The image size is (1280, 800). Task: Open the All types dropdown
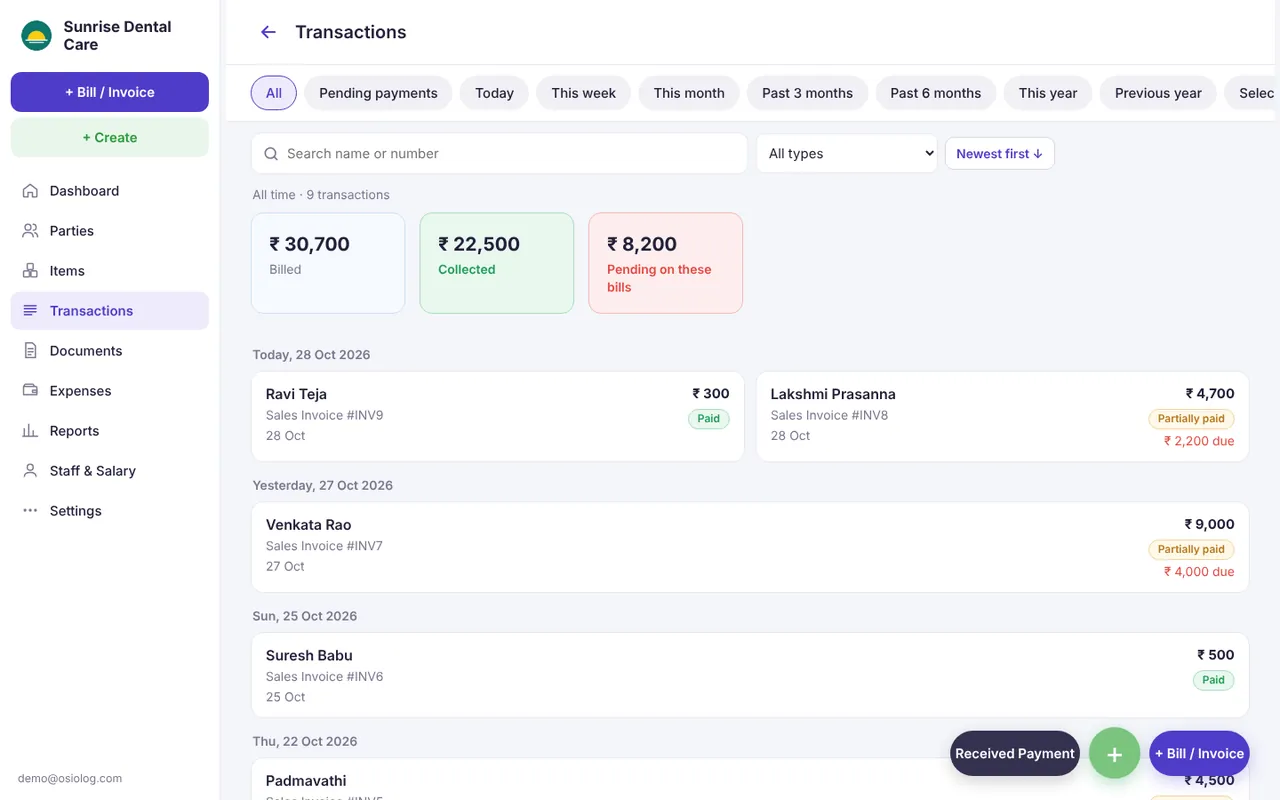(847, 153)
